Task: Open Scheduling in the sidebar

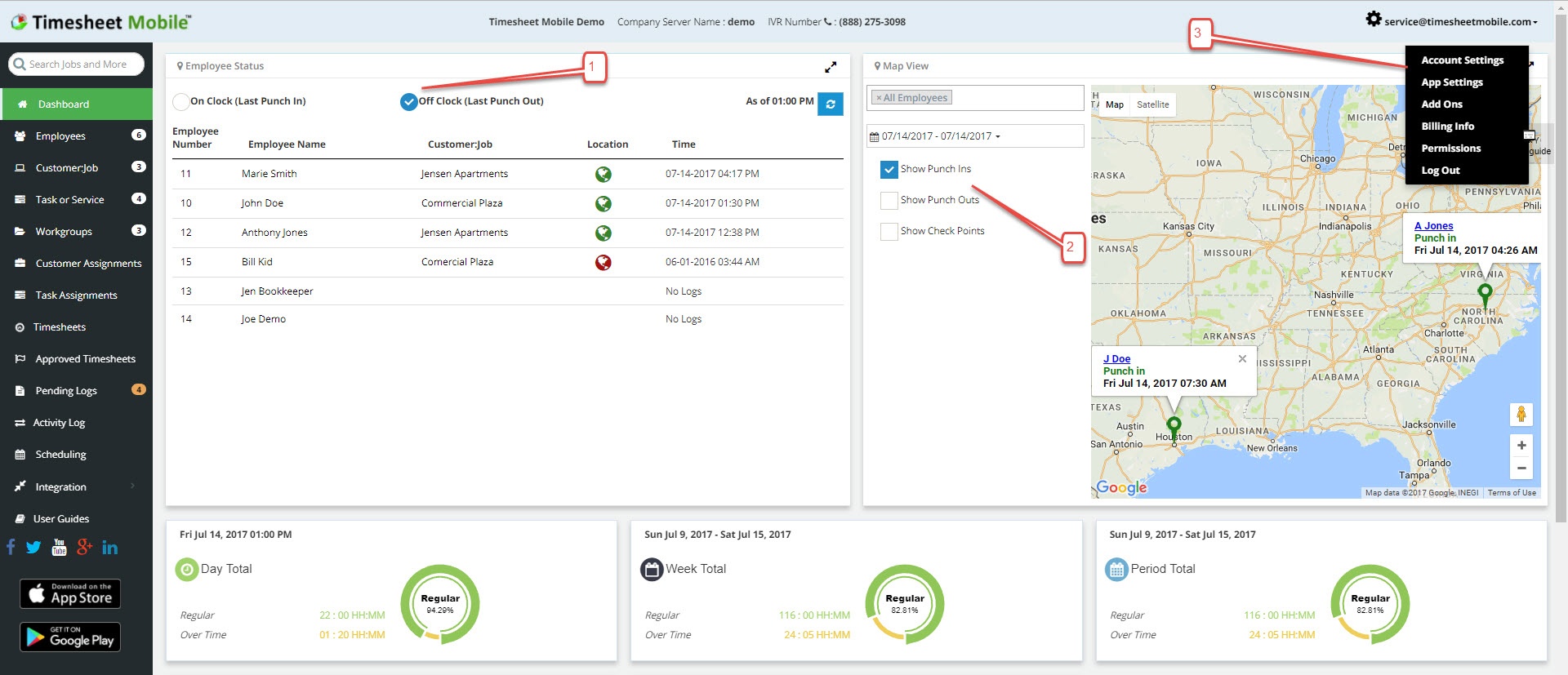Action: click(76, 454)
